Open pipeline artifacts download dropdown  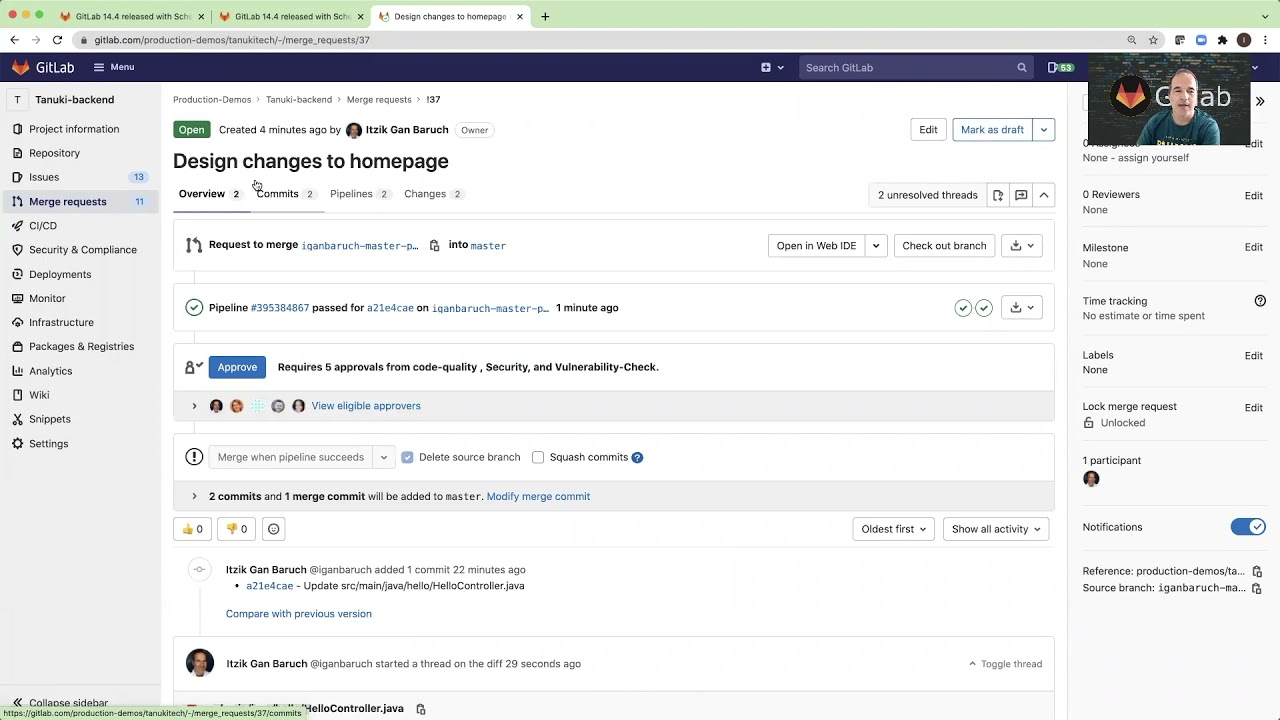1022,308
